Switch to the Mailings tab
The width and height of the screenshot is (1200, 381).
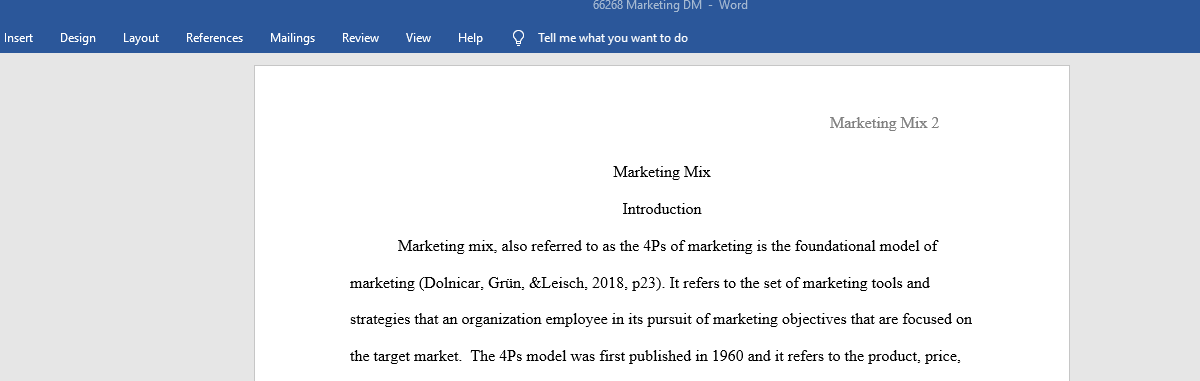click(292, 38)
